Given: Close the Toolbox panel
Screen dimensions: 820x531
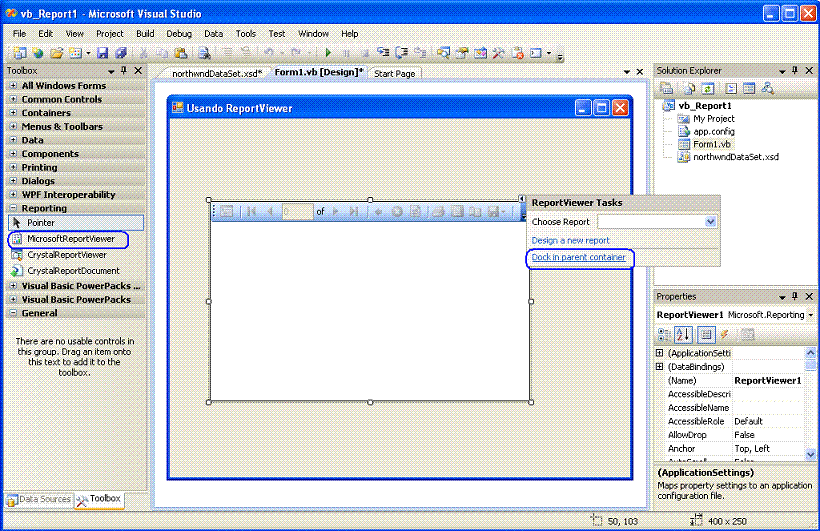Looking at the screenshot, I should click(x=138, y=70).
